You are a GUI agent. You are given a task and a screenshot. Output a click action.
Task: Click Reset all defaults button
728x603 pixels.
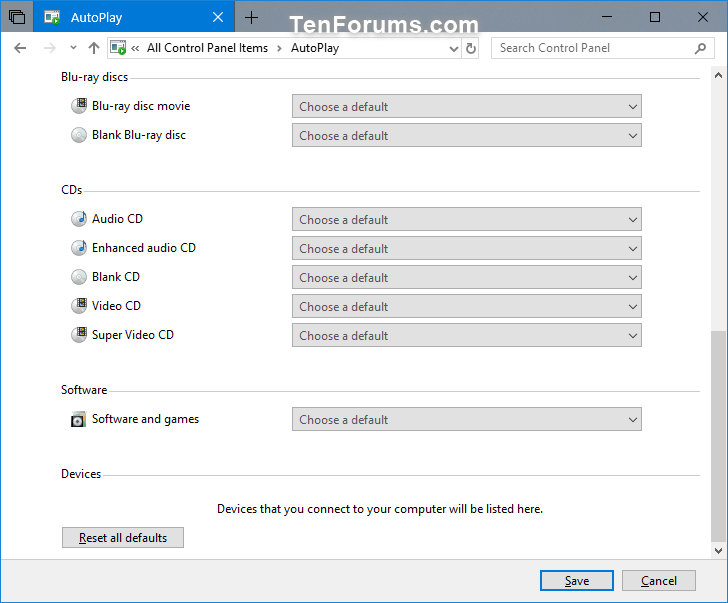[123, 538]
